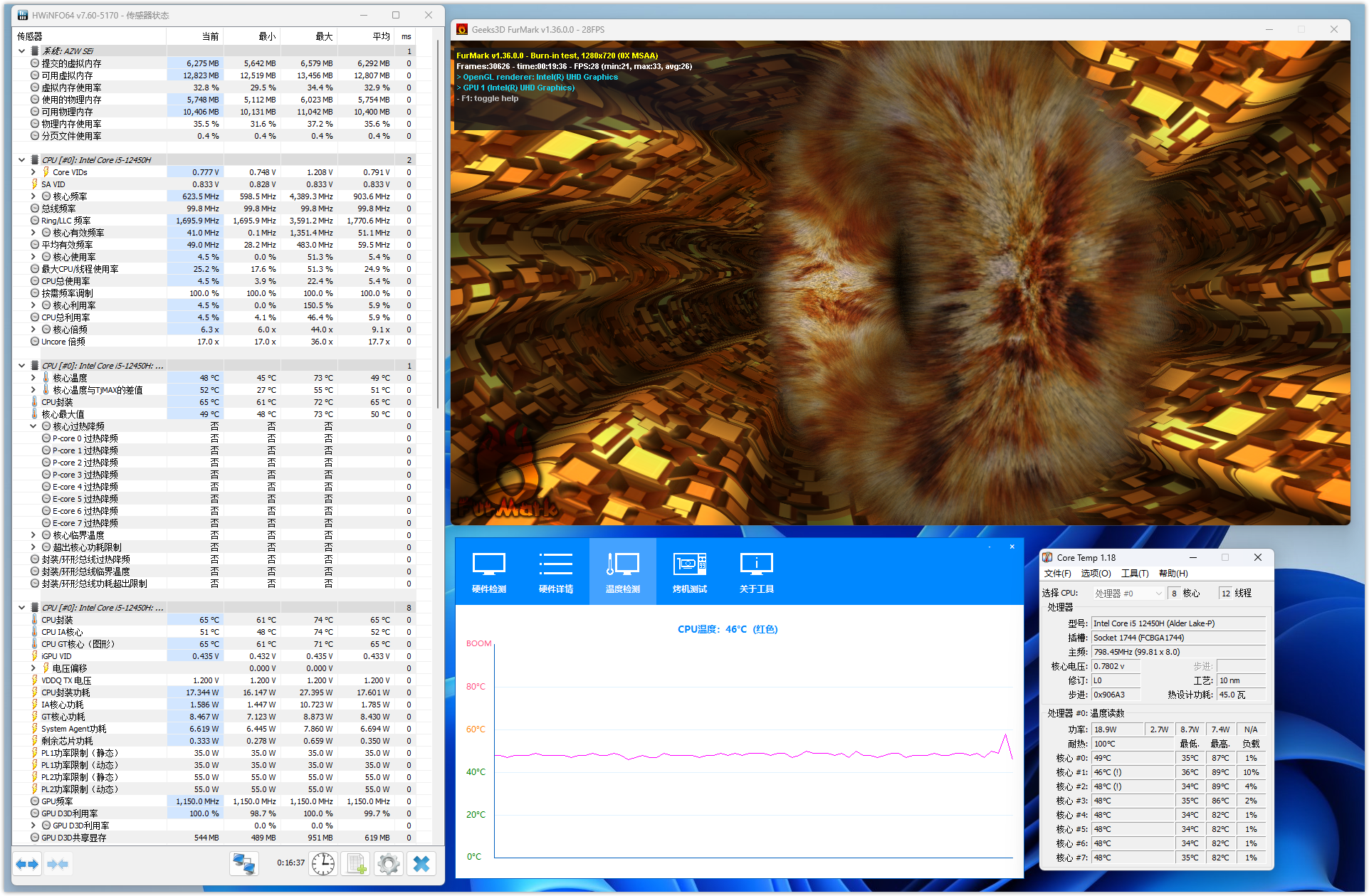Reset sensor timer with clock icon
The width and height of the screenshot is (1369, 896).
pyautogui.click(x=322, y=864)
